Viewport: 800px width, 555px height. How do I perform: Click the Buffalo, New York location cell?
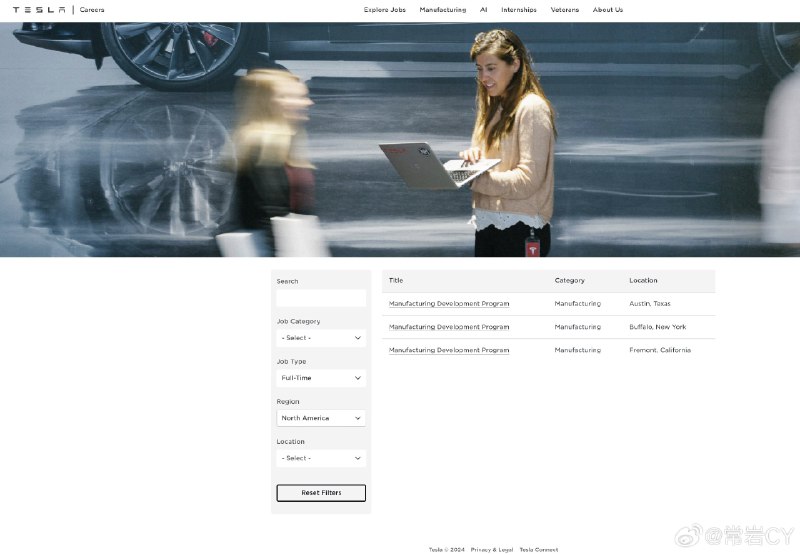tap(658, 327)
